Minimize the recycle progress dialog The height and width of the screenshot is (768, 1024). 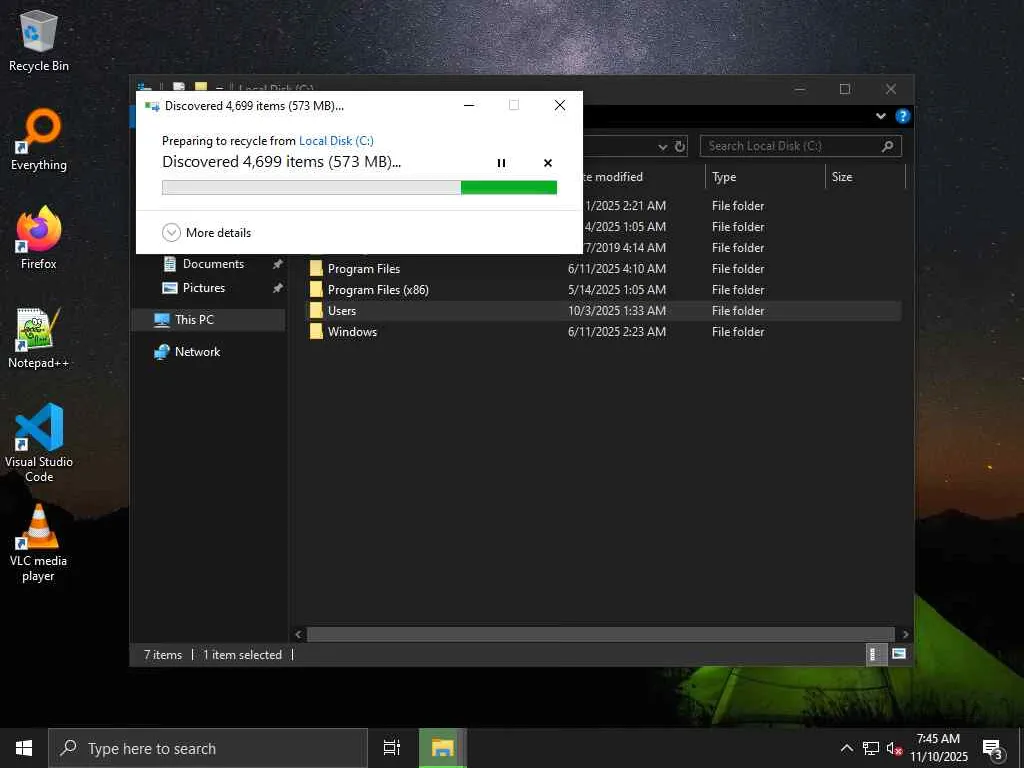[x=469, y=105]
